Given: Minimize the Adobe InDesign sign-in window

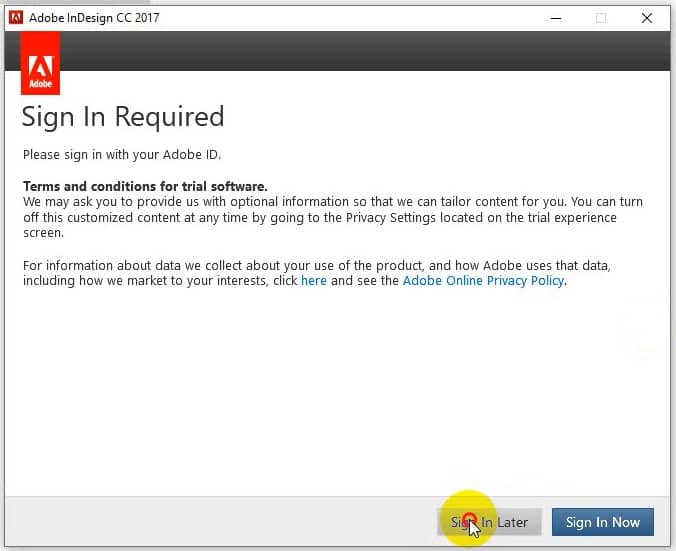Looking at the screenshot, I should pos(553,18).
